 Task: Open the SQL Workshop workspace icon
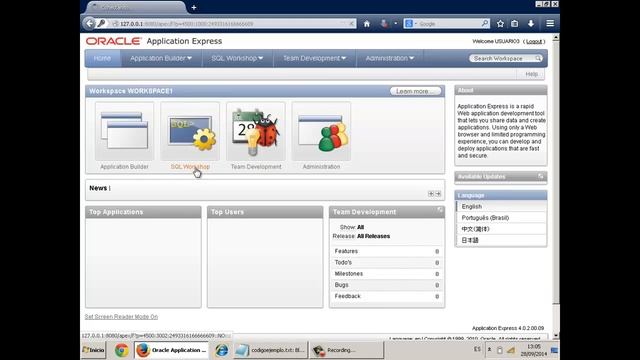[190, 131]
